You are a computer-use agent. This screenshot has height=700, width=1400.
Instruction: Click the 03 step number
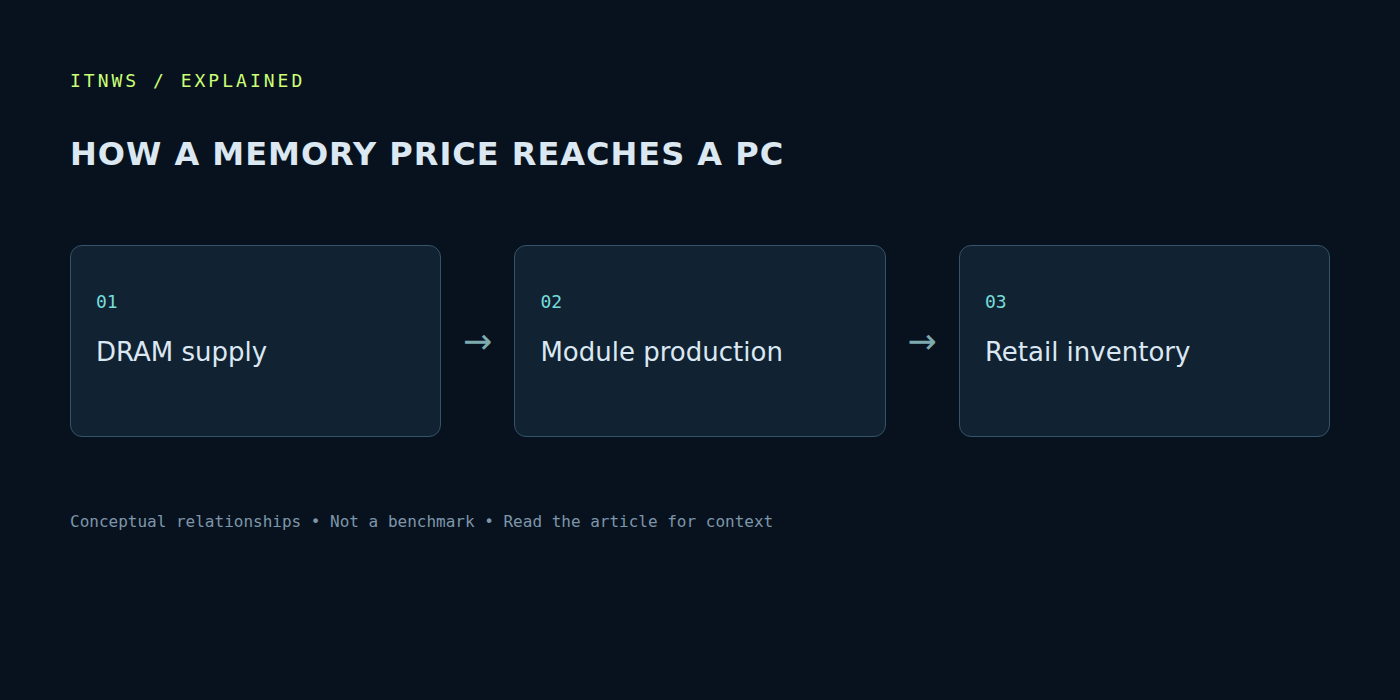click(x=996, y=302)
